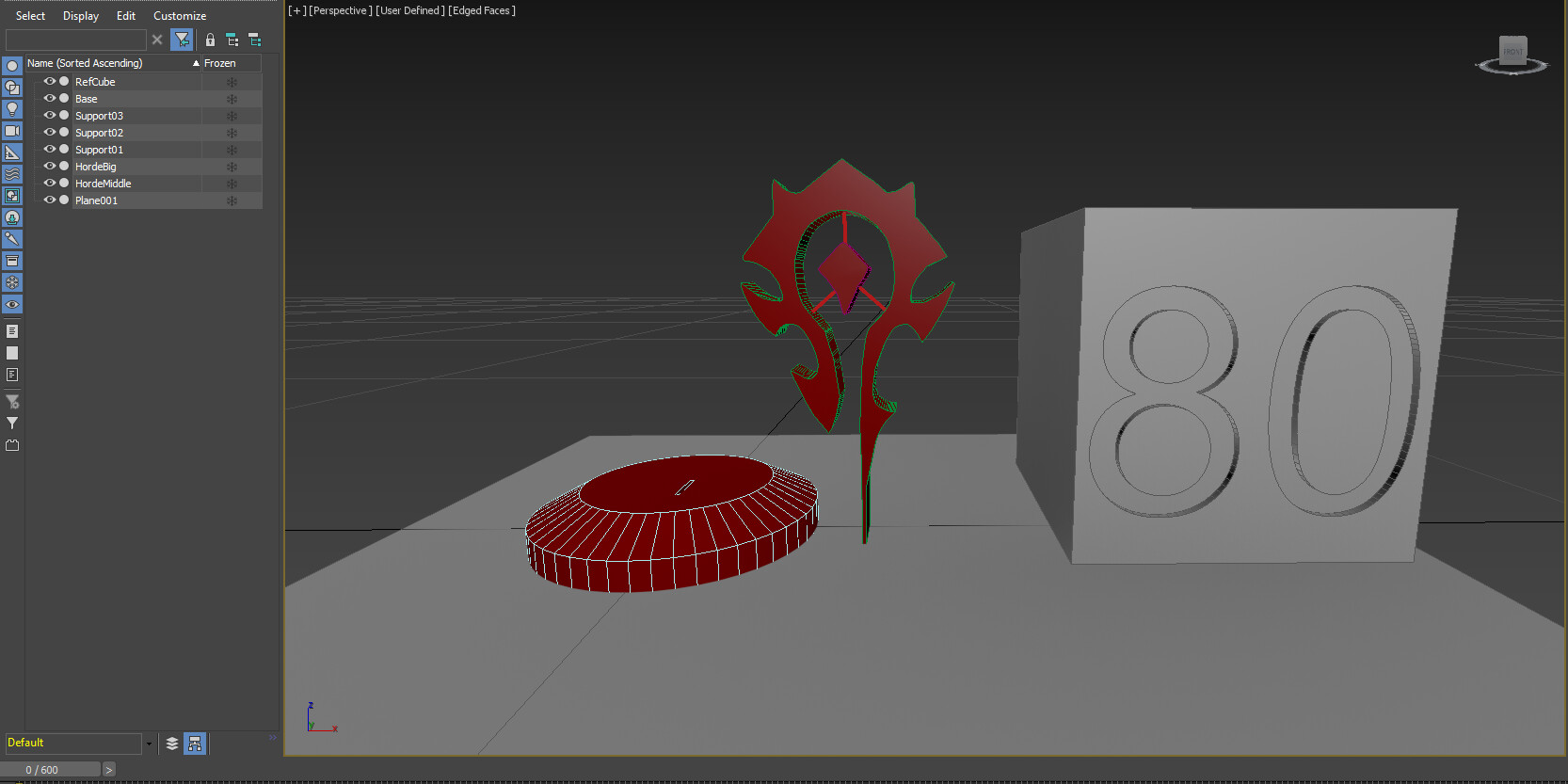Click the sidebar plug-in brick icon
The width and height of the screenshot is (1568, 784).
tap(12, 445)
